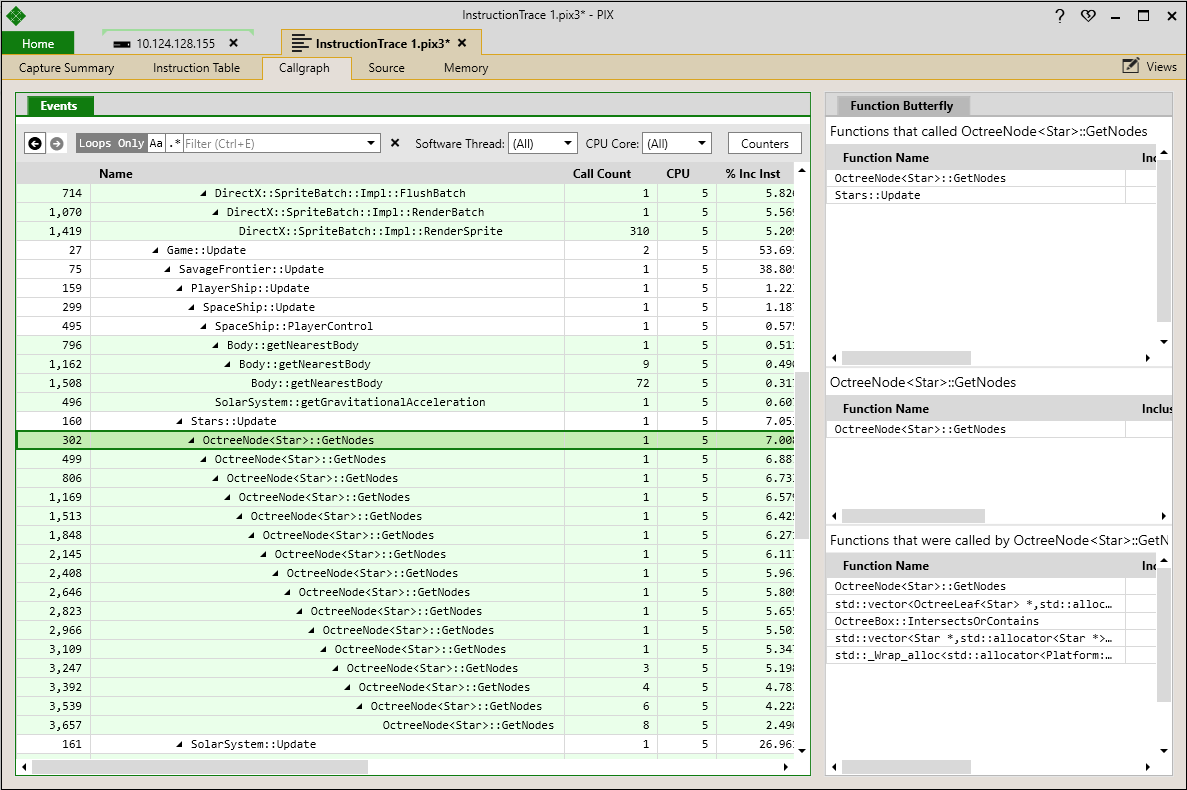Screen dimensions: 1187x790
Task: Click the feedback heart icon
Action: pos(1088,16)
